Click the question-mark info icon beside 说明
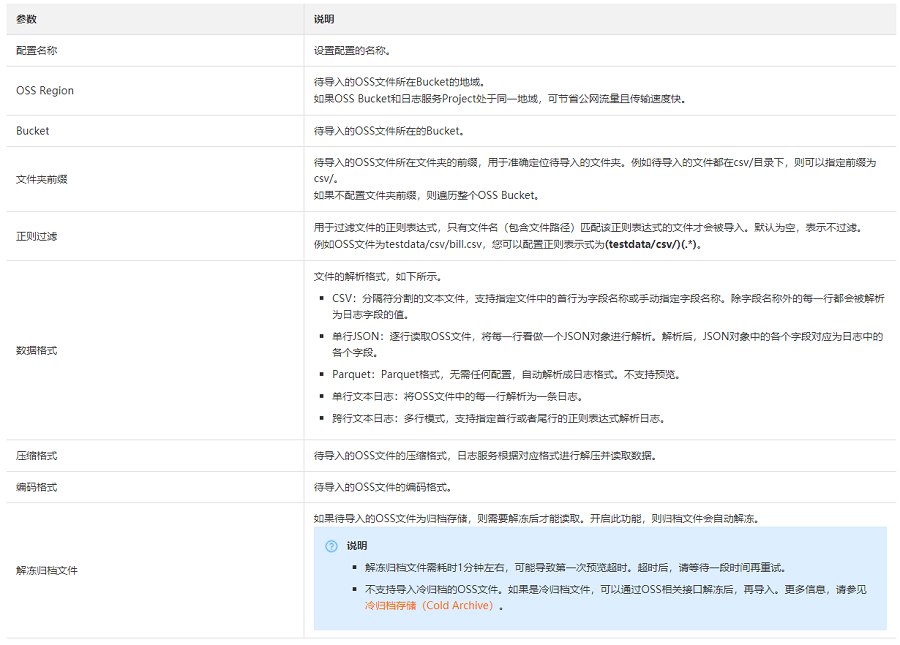 click(x=331, y=546)
